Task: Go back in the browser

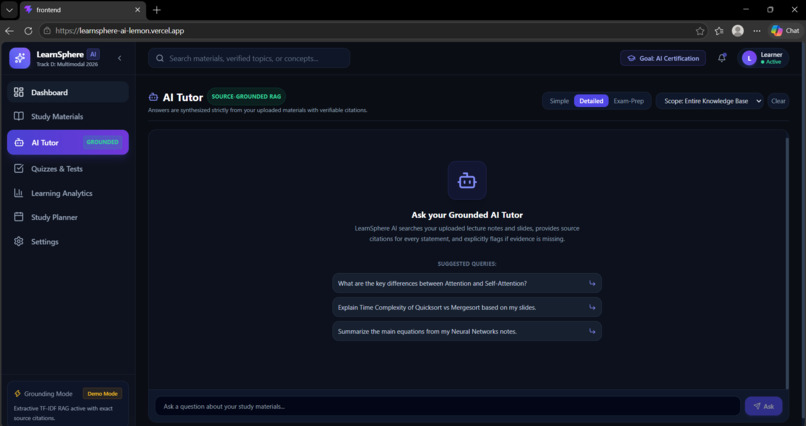Action: click(9, 31)
